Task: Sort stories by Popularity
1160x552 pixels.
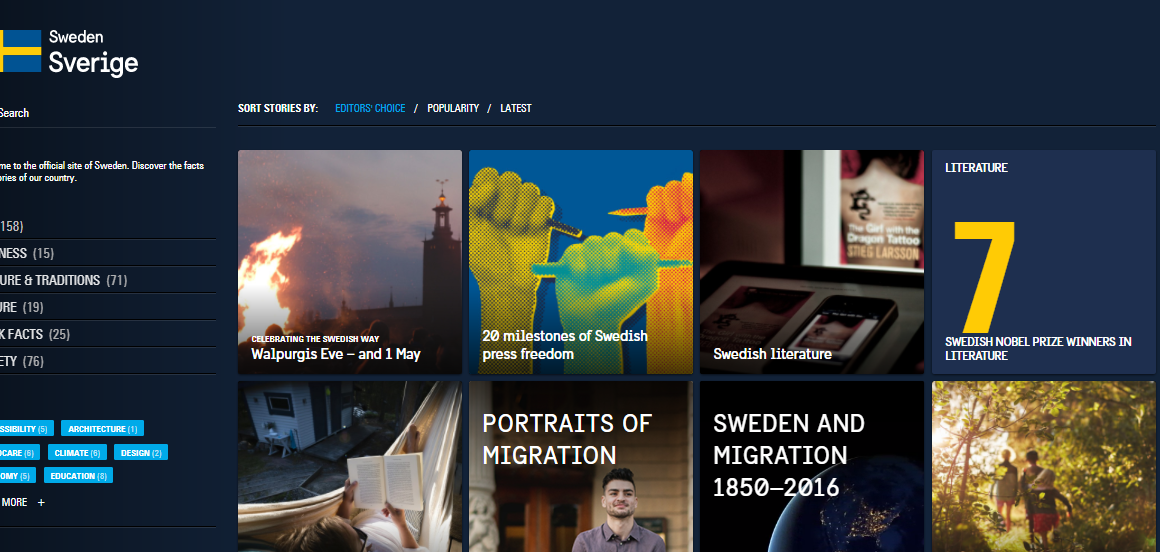Action: [x=453, y=108]
